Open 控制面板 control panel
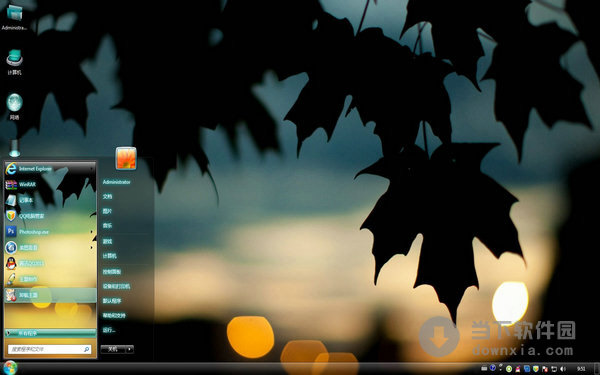Image resolution: width=600 pixels, height=375 pixels. coord(112,271)
